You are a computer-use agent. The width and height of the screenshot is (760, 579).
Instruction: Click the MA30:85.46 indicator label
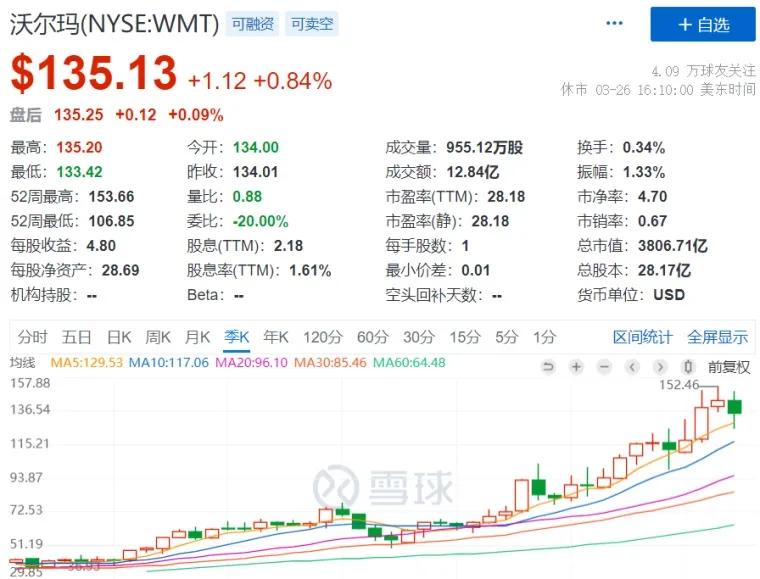330,362
